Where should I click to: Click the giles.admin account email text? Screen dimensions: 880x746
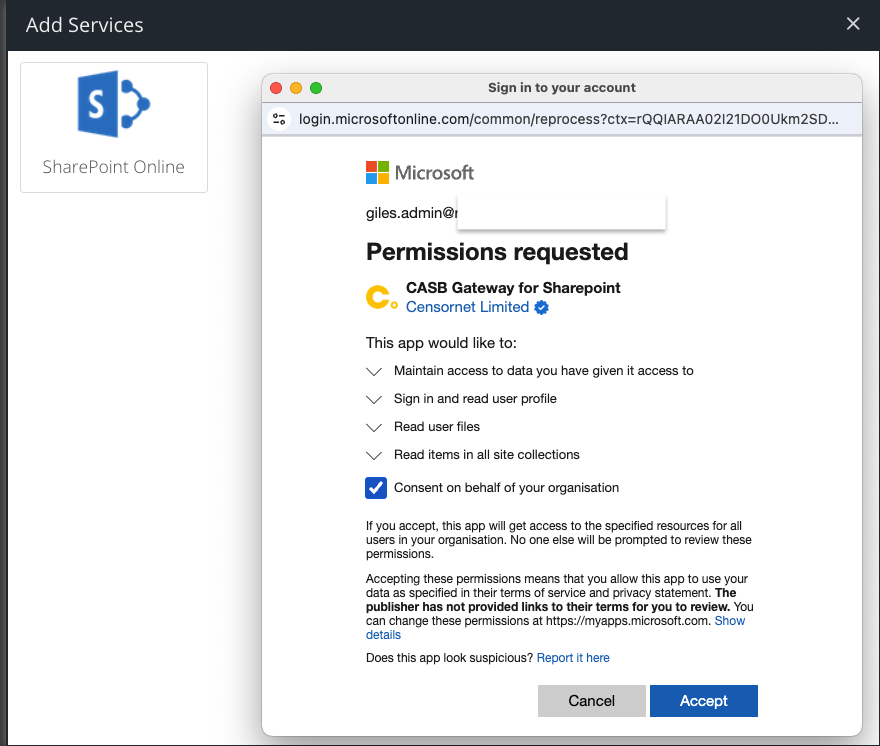point(412,213)
